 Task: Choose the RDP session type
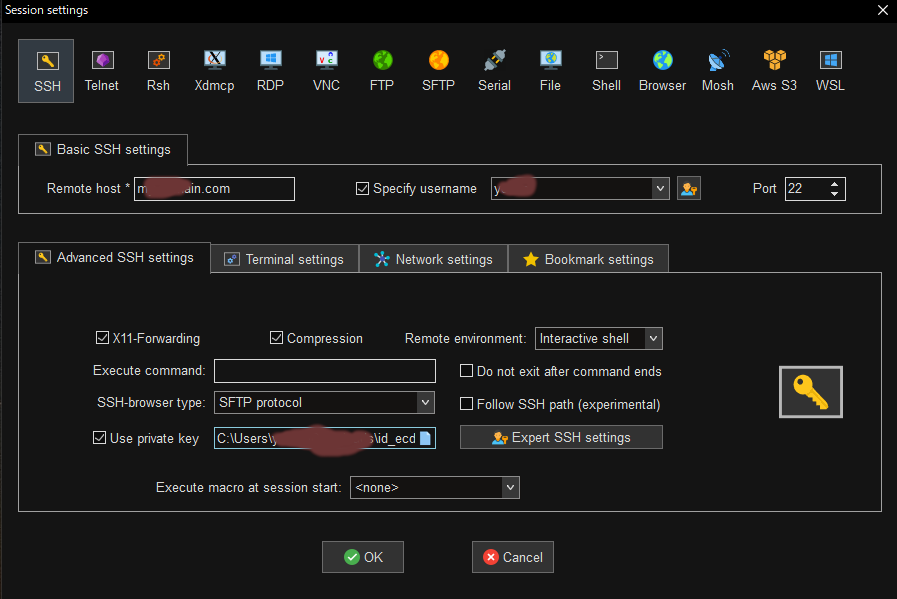pyautogui.click(x=270, y=70)
